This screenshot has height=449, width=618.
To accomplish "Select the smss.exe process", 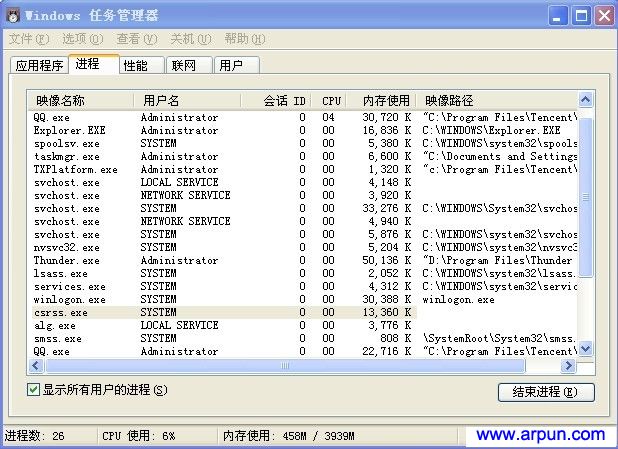I will coord(303,339).
